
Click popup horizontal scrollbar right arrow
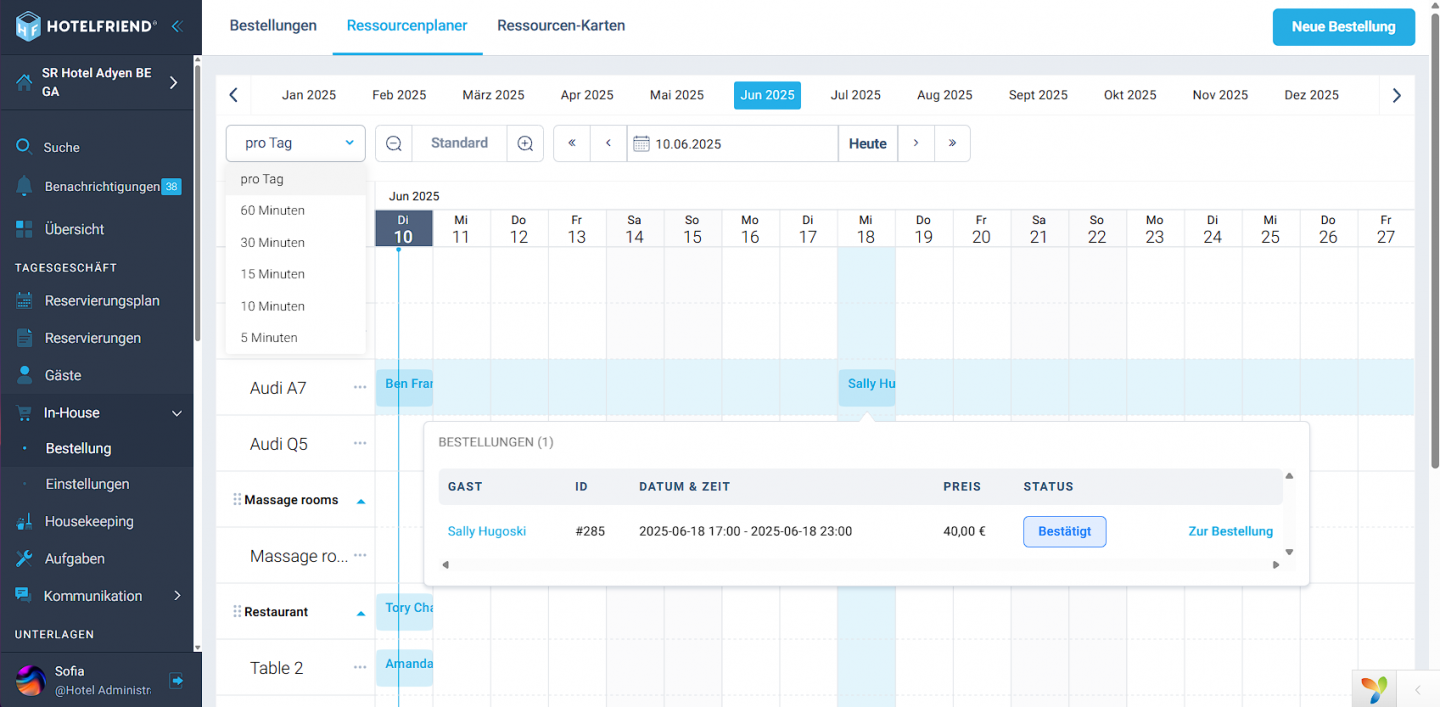[x=1276, y=565]
